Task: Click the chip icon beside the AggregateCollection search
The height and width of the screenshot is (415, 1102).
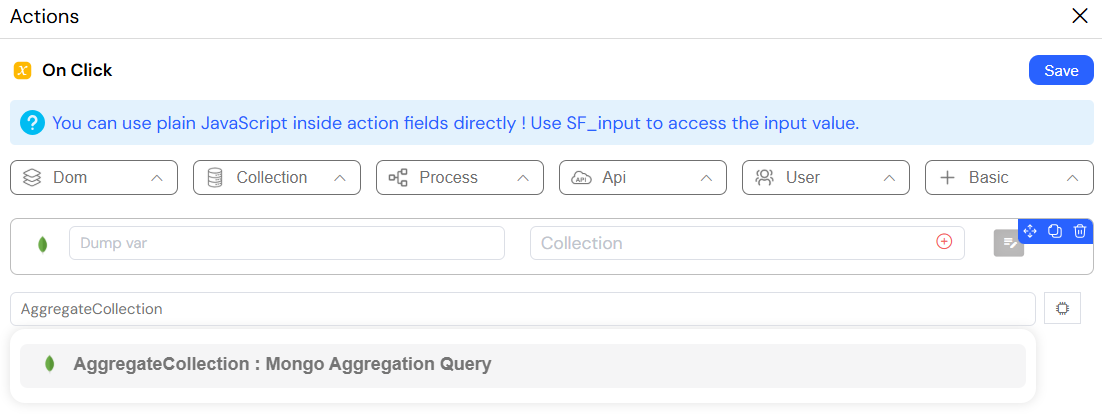Action: 1062,309
